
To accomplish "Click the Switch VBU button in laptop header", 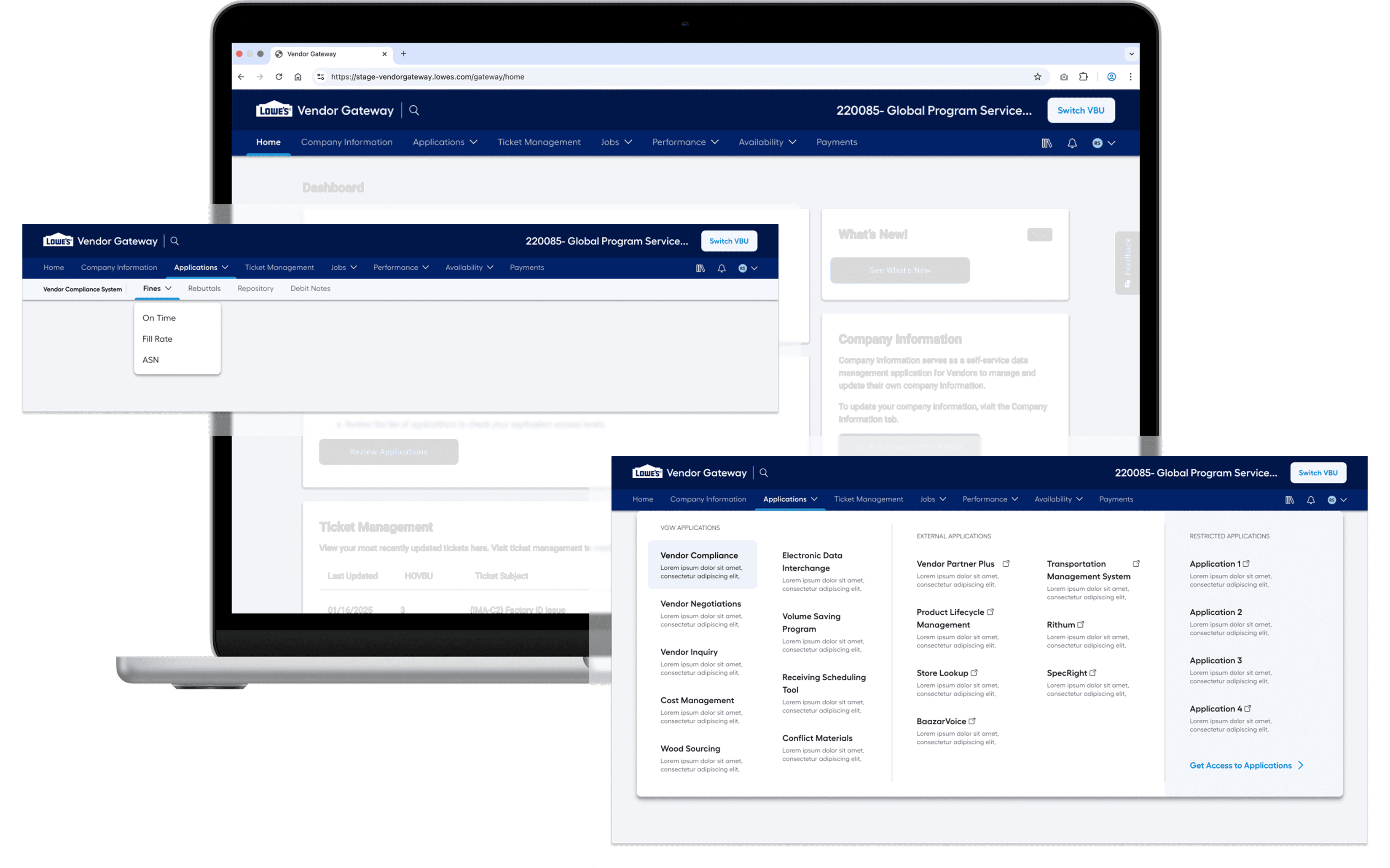I will tap(1081, 110).
